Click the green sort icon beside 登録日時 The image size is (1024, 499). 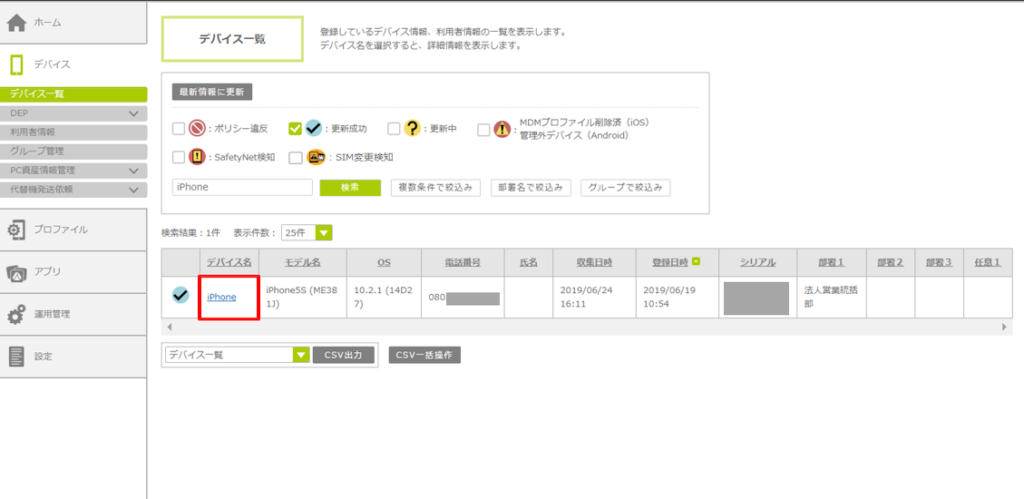coord(696,262)
